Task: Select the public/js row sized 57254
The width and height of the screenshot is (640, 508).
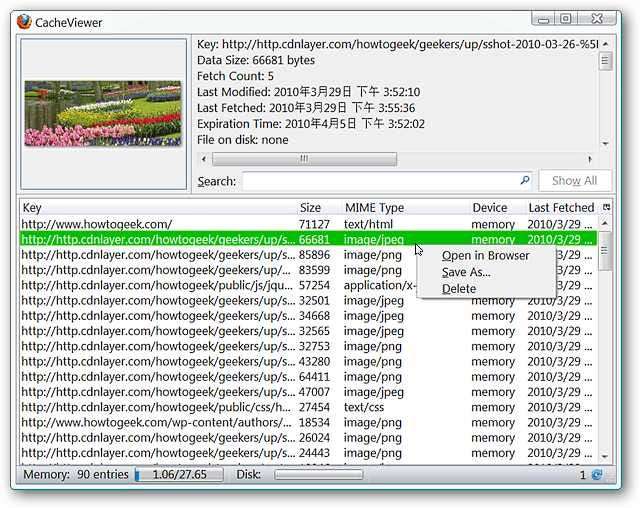Action: [308, 285]
